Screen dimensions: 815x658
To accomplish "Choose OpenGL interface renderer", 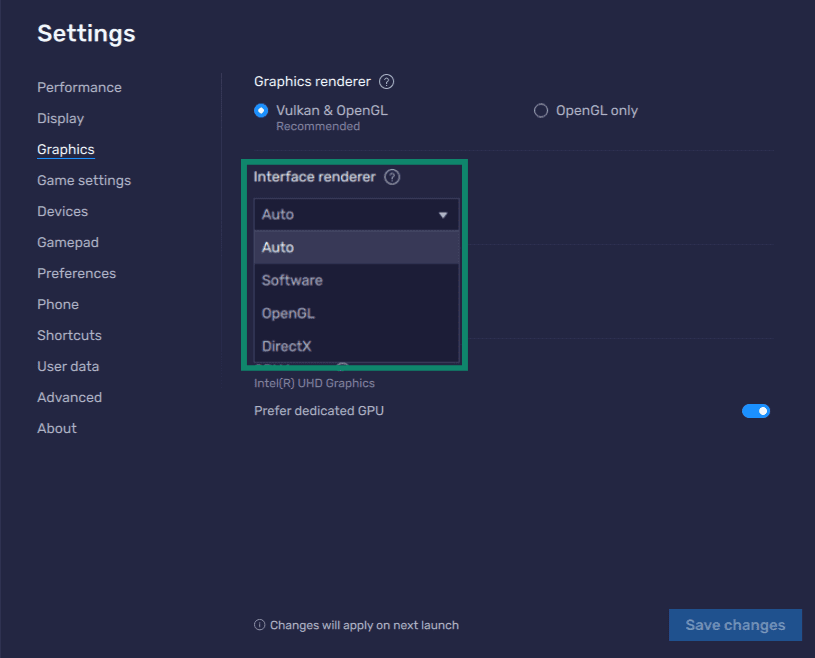I will [356, 313].
